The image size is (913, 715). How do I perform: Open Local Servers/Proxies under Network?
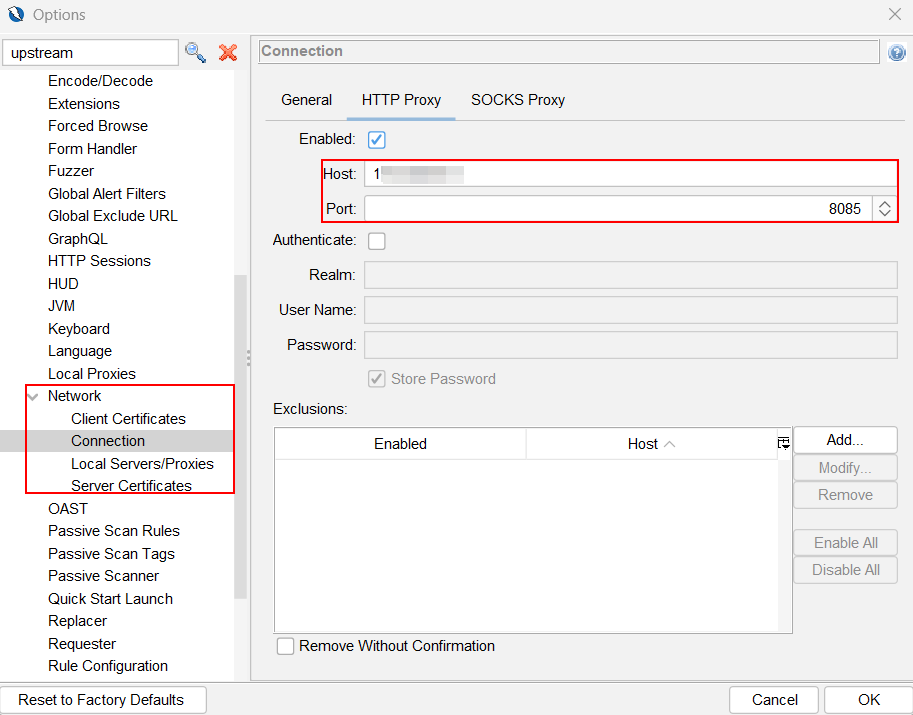(x=142, y=463)
